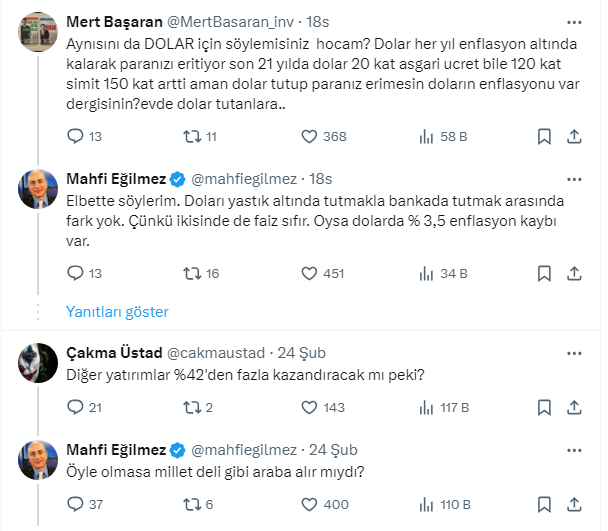Screen dimensions: 608x531
Task: Retweet Mert Başaran's tweet with 11 reposts
Action: click(x=192, y=136)
